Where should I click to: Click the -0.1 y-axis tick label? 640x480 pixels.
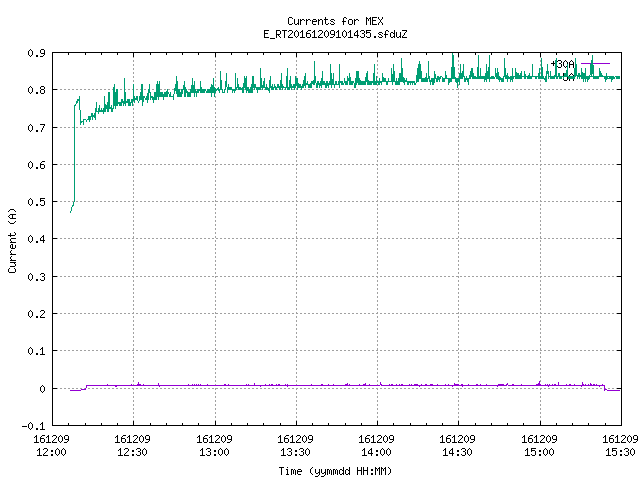[34, 426]
